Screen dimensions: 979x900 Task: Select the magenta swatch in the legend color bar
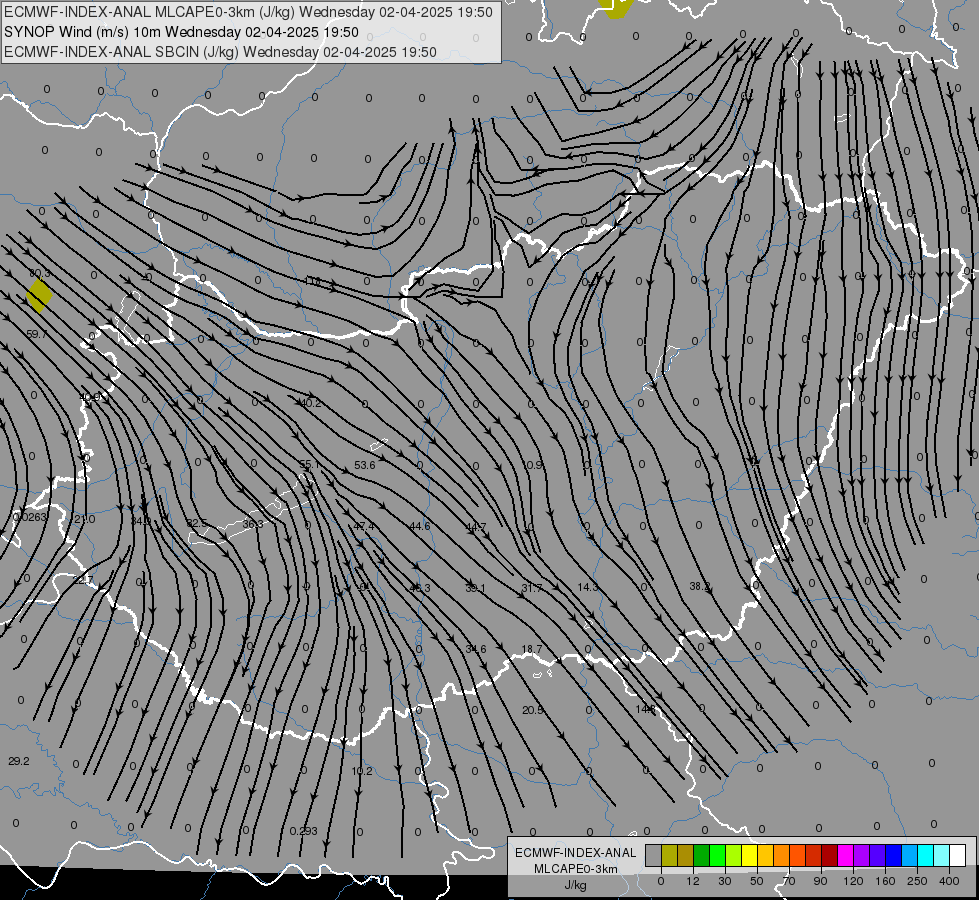[845, 856]
